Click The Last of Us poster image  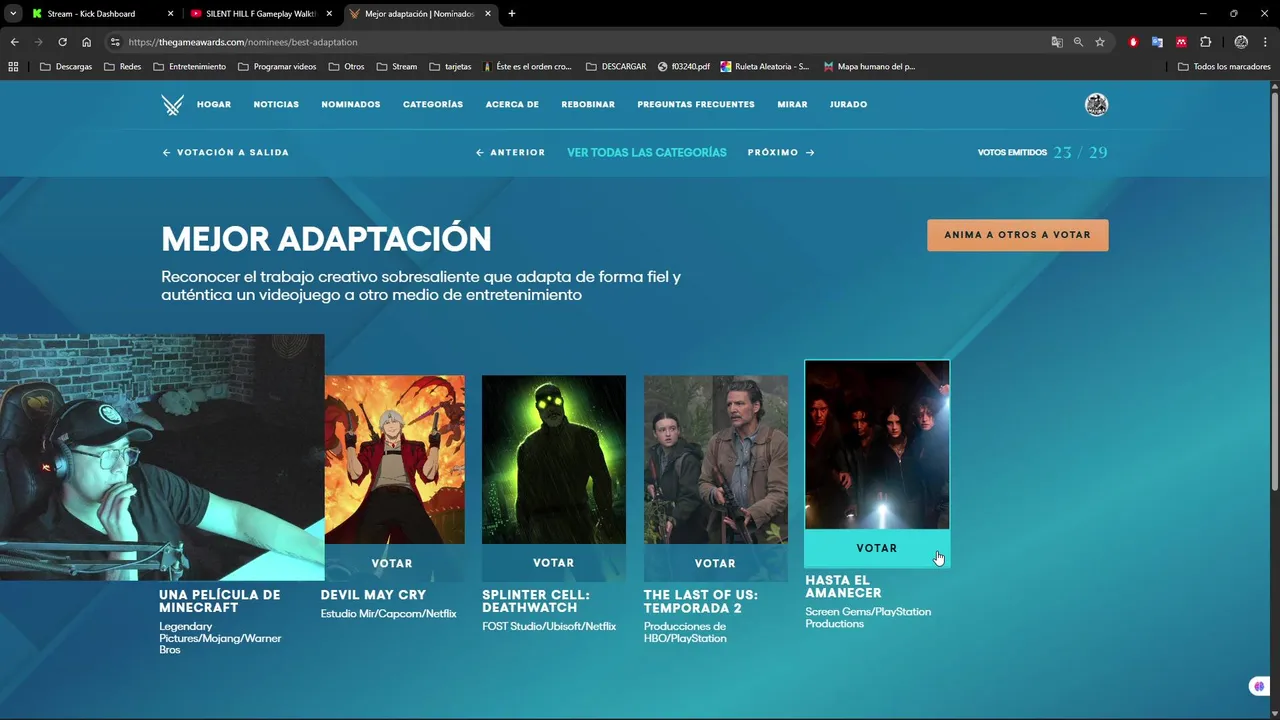point(716,460)
